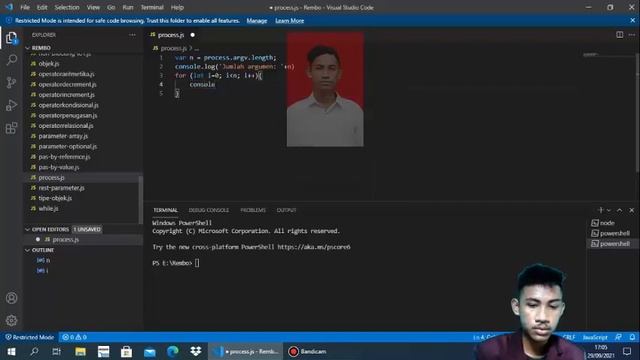Open operatorkondisional.js file

(69, 105)
